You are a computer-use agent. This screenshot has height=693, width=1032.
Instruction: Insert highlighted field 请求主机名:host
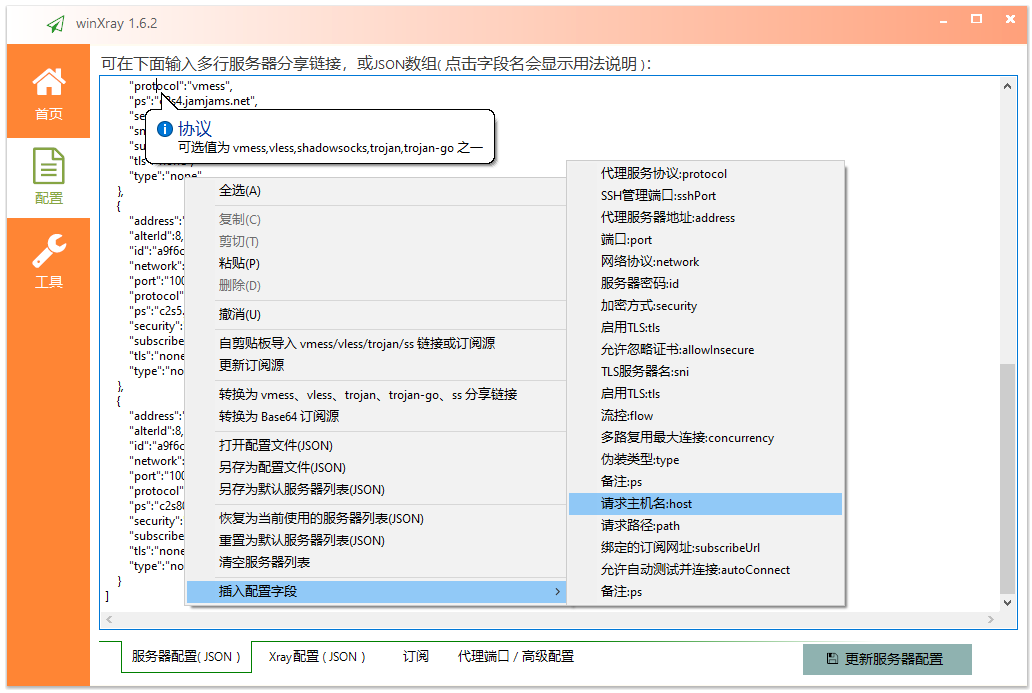pyautogui.click(x=705, y=504)
